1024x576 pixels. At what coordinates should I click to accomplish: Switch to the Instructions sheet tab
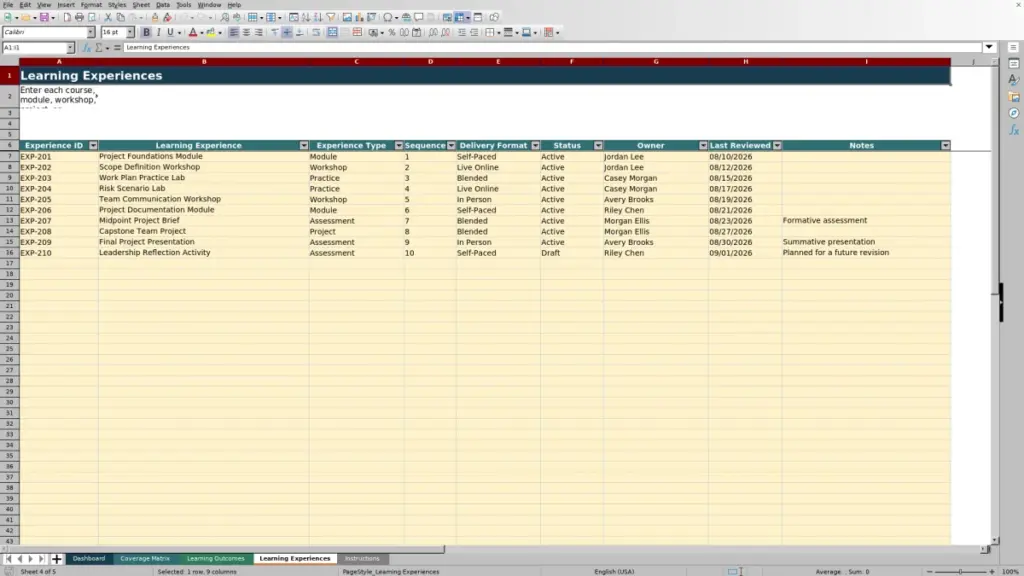pyautogui.click(x=362, y=559)
